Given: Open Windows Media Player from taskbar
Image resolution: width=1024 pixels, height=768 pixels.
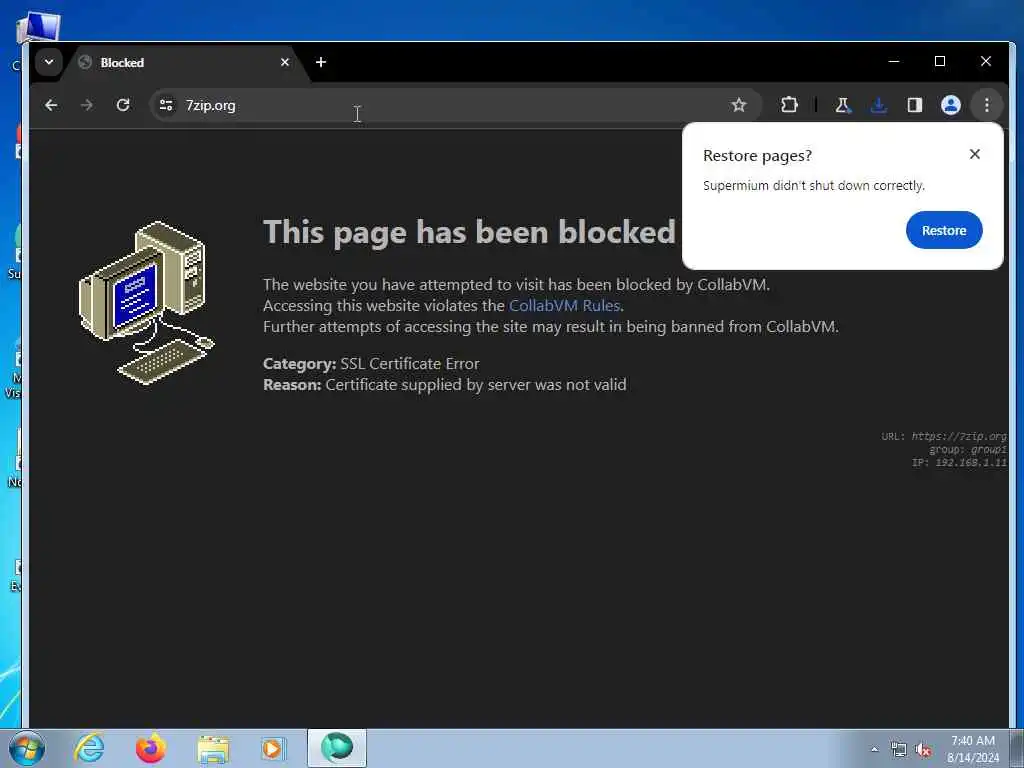Looking at the screenshot, I should click(x=273, y=749).
